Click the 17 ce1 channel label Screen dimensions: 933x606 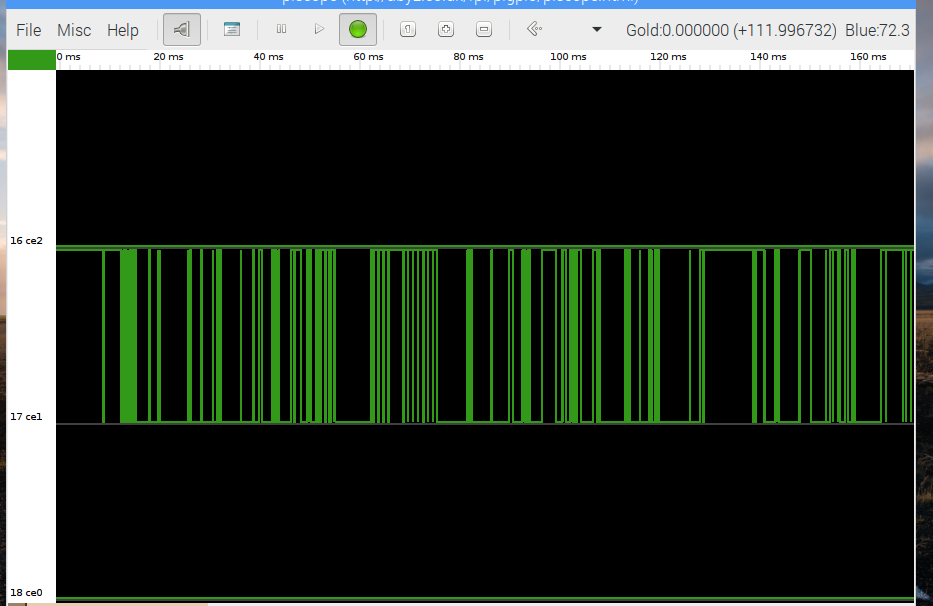pyautogui.click(x=26, y=417)
